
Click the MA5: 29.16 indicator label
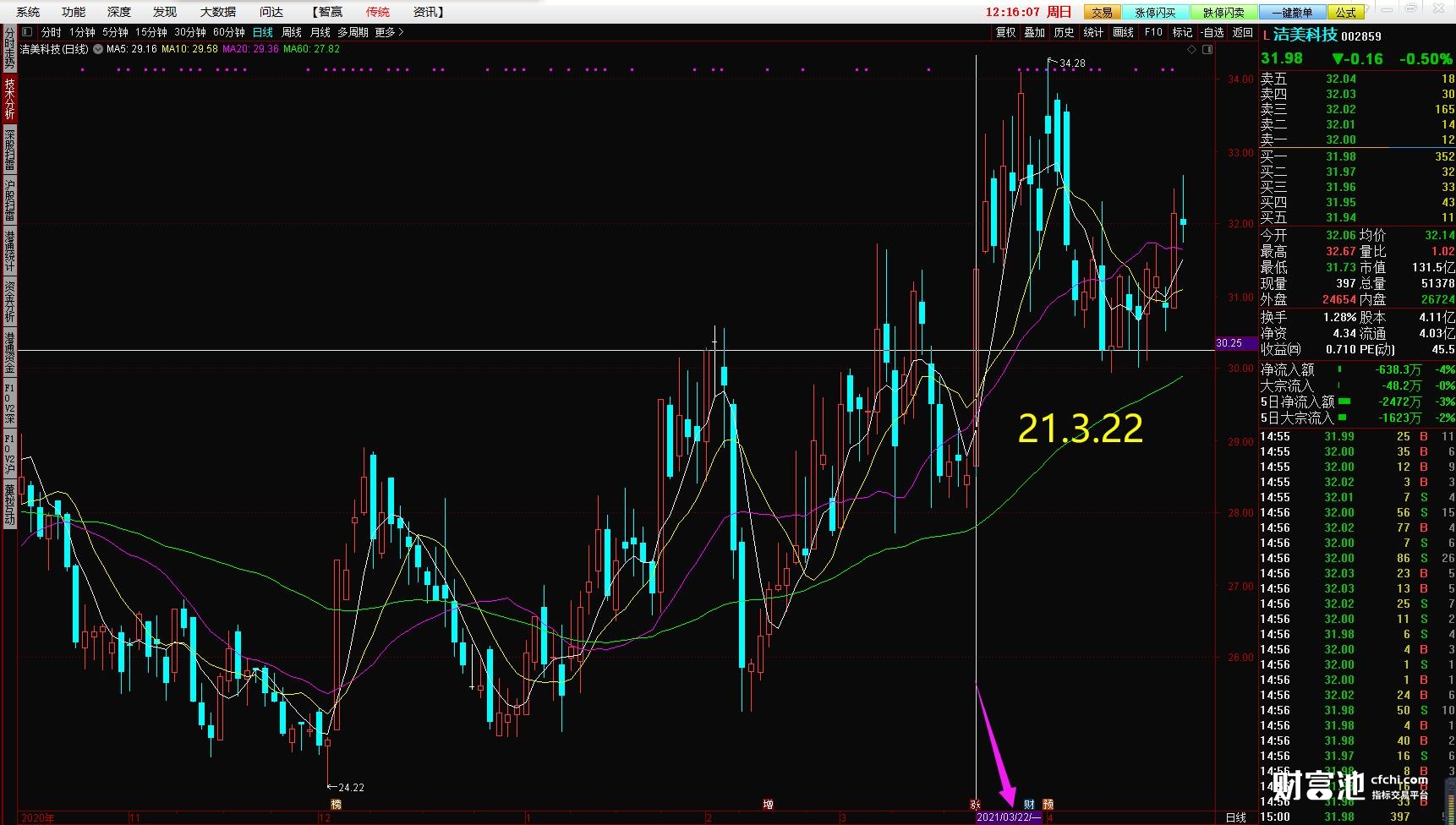(x=132, y=49)
